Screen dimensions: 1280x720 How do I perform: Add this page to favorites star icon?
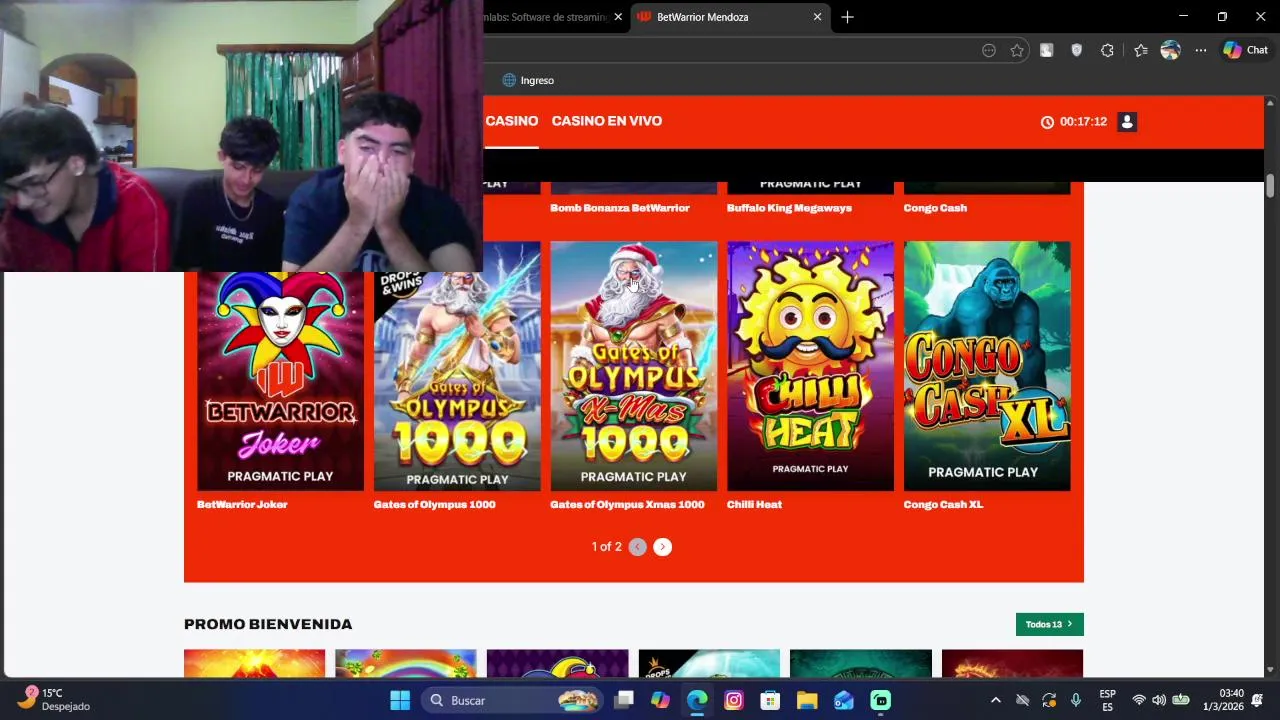[x=1017, y=50]
